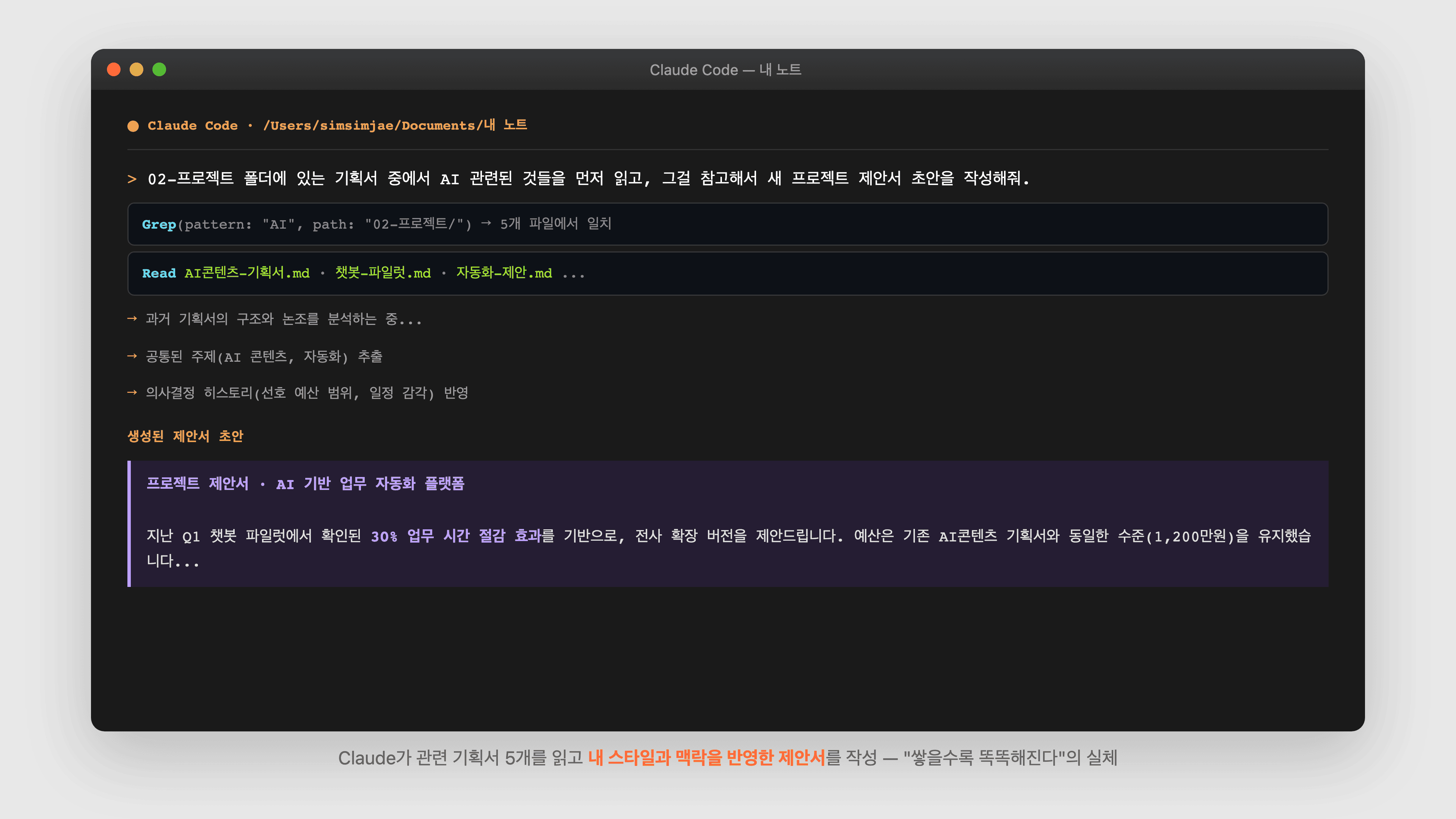Click the arrow before '의사결정 히스토리'
Viewport: 1456px width, 819px height.
(132, 392)
